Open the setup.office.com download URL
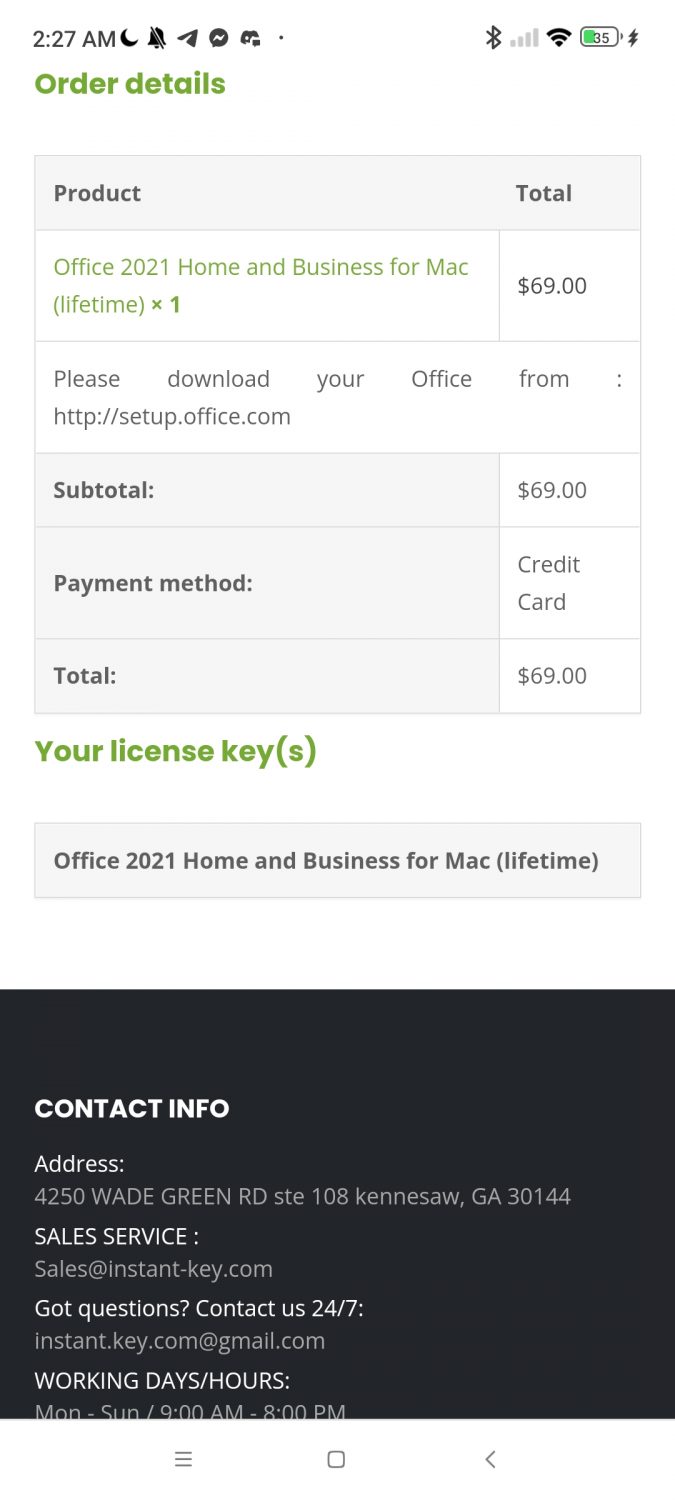 coord(172,416)
